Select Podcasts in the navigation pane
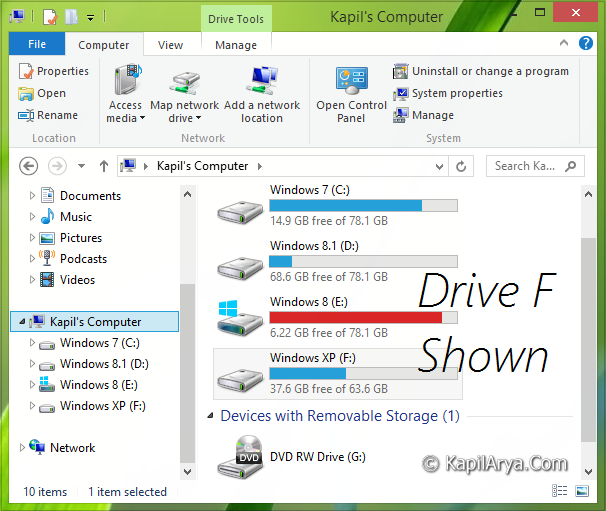This screenshot has width=606, height=511. 83,259
